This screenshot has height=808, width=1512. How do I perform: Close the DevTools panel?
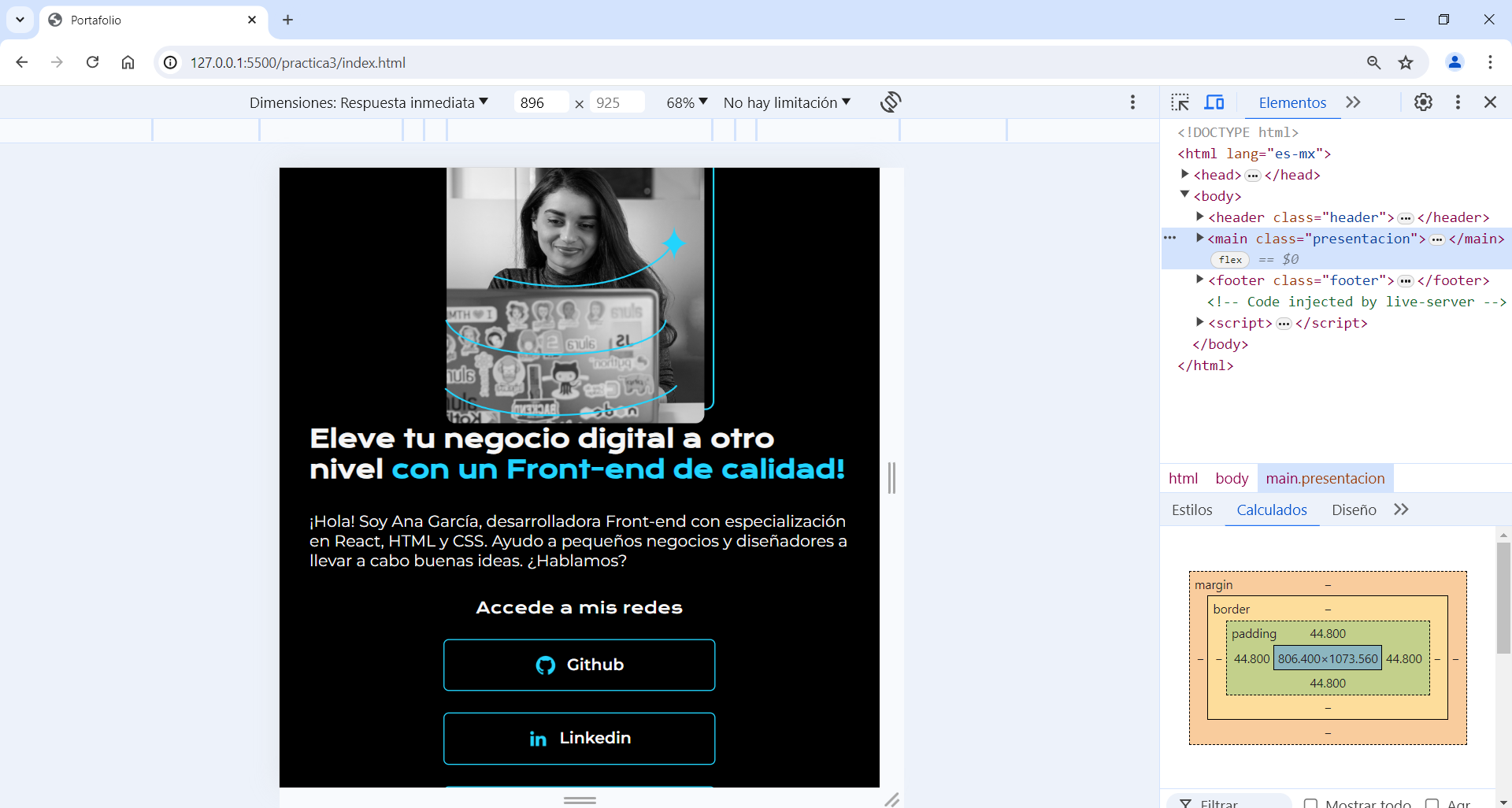(1490, 102)
